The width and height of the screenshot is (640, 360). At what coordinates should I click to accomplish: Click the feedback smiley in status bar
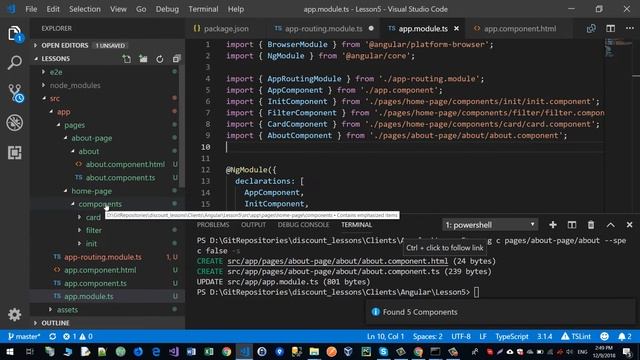pos(604,337)
